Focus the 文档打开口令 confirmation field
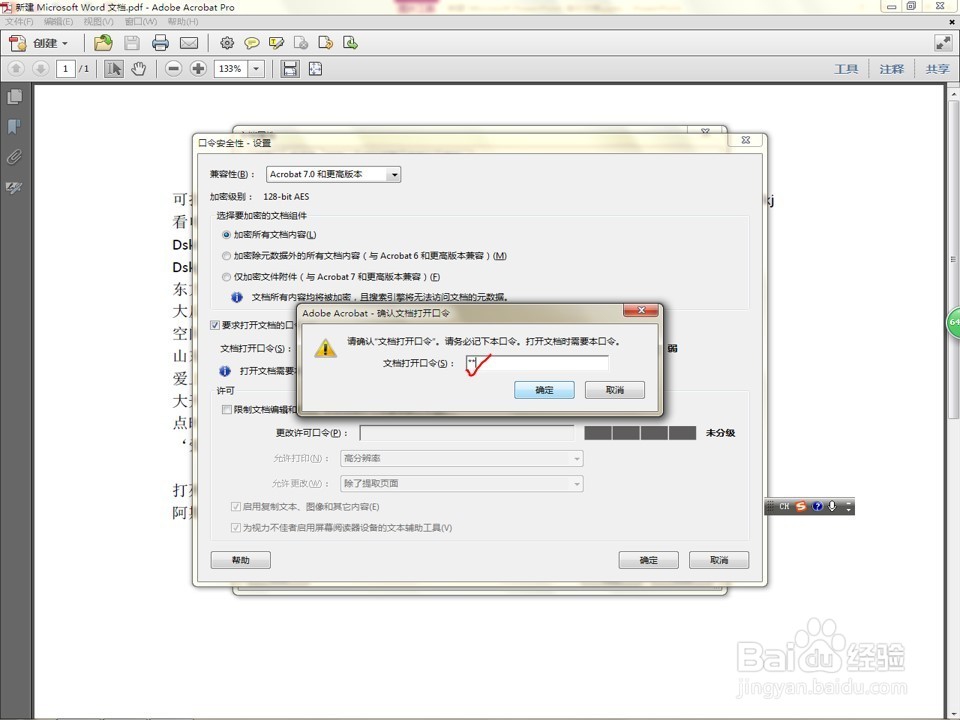Viewport: 960px width, 720px height. click(537, 363)
